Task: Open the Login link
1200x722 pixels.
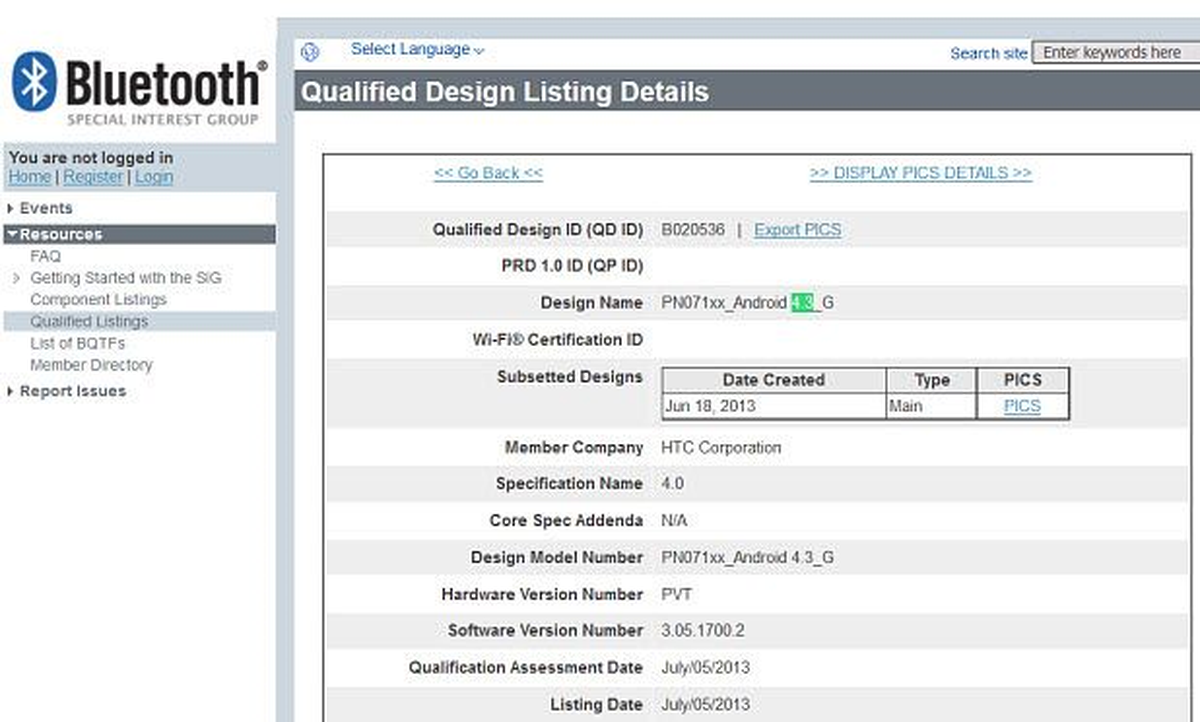Action: click(x=154, y=177)
